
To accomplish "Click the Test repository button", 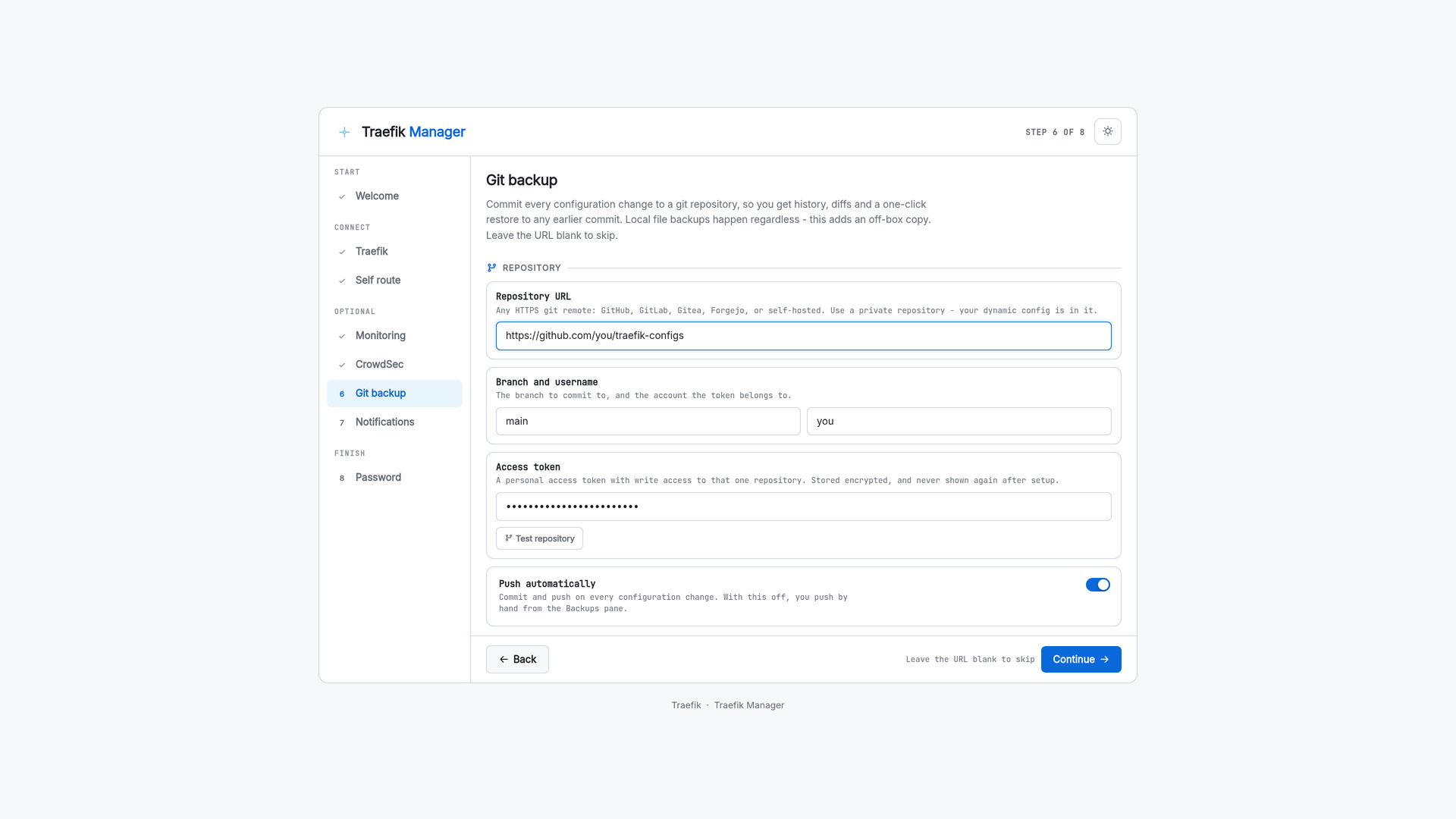I will [x=539, y=538].
